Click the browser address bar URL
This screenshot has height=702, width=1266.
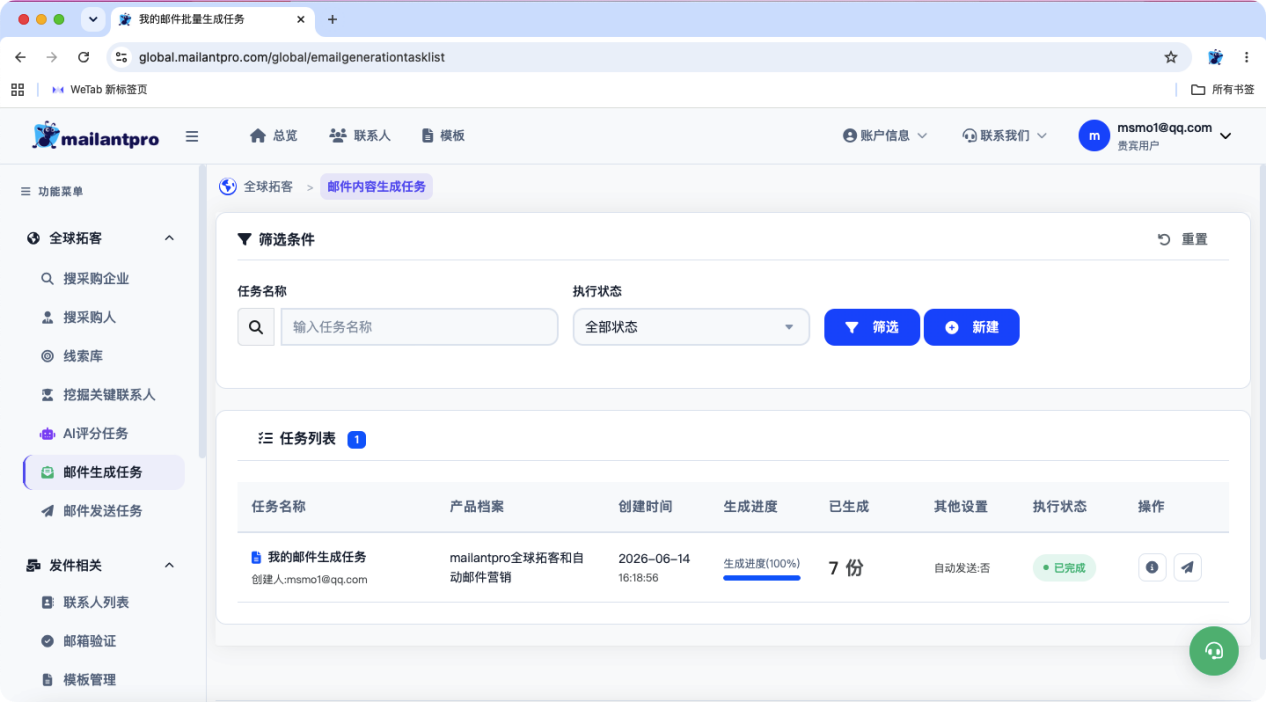pos(292,57)
